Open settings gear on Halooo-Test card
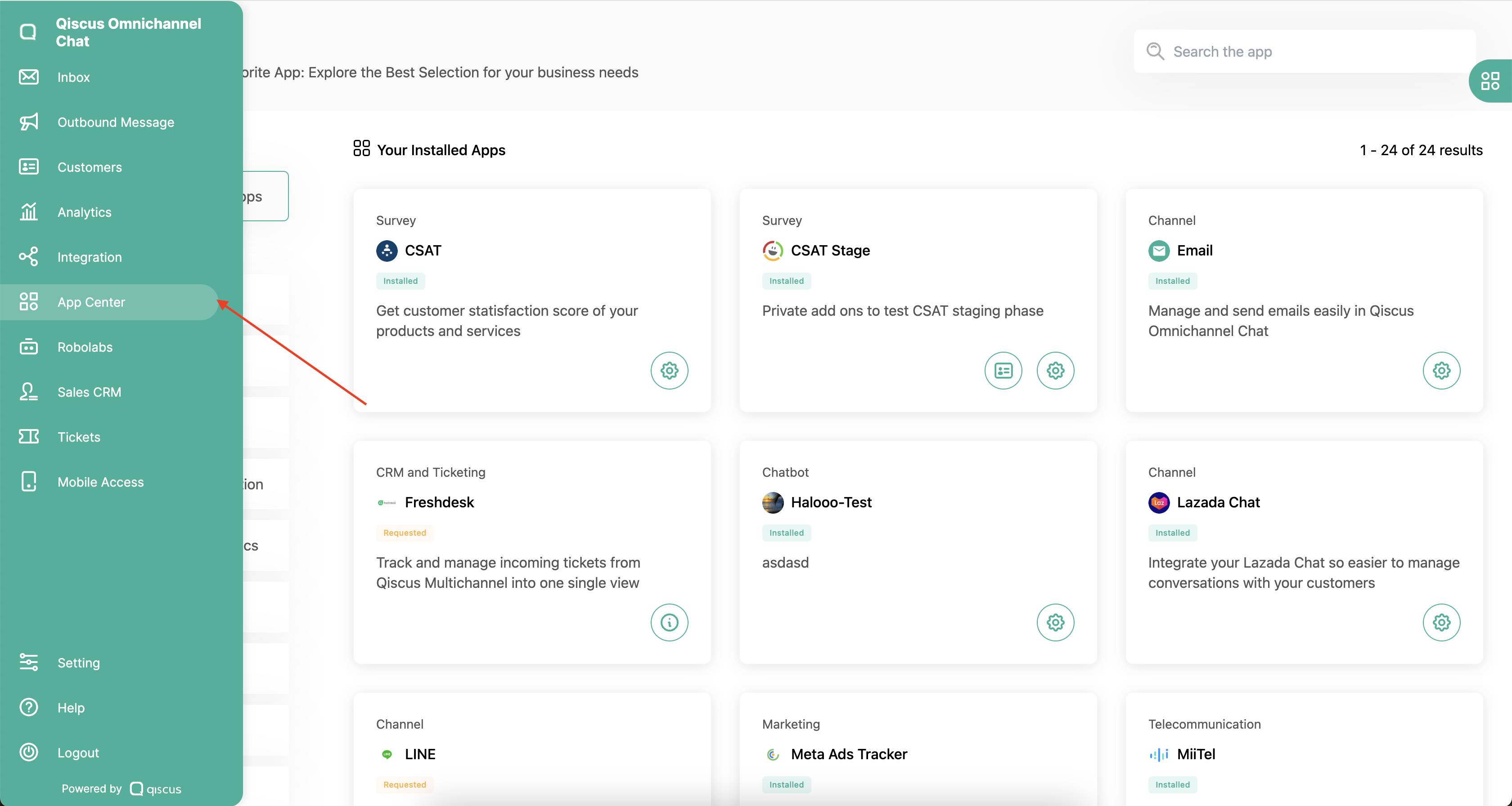 pyautogui.click(x=1055, y=622)
